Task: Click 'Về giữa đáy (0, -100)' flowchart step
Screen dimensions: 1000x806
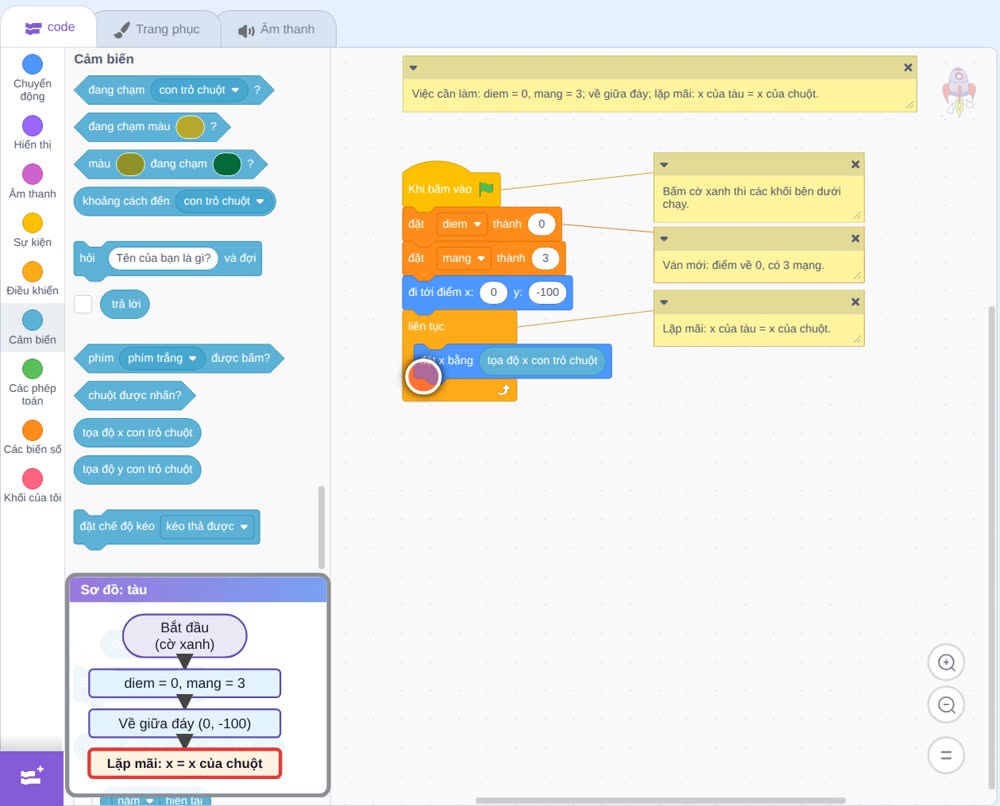Action: 184,723
